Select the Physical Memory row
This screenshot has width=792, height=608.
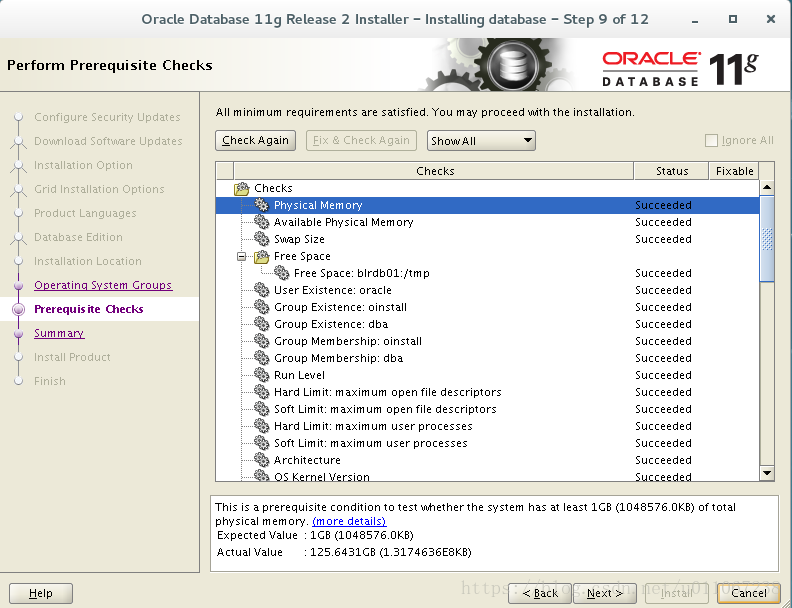coord(487,205)
